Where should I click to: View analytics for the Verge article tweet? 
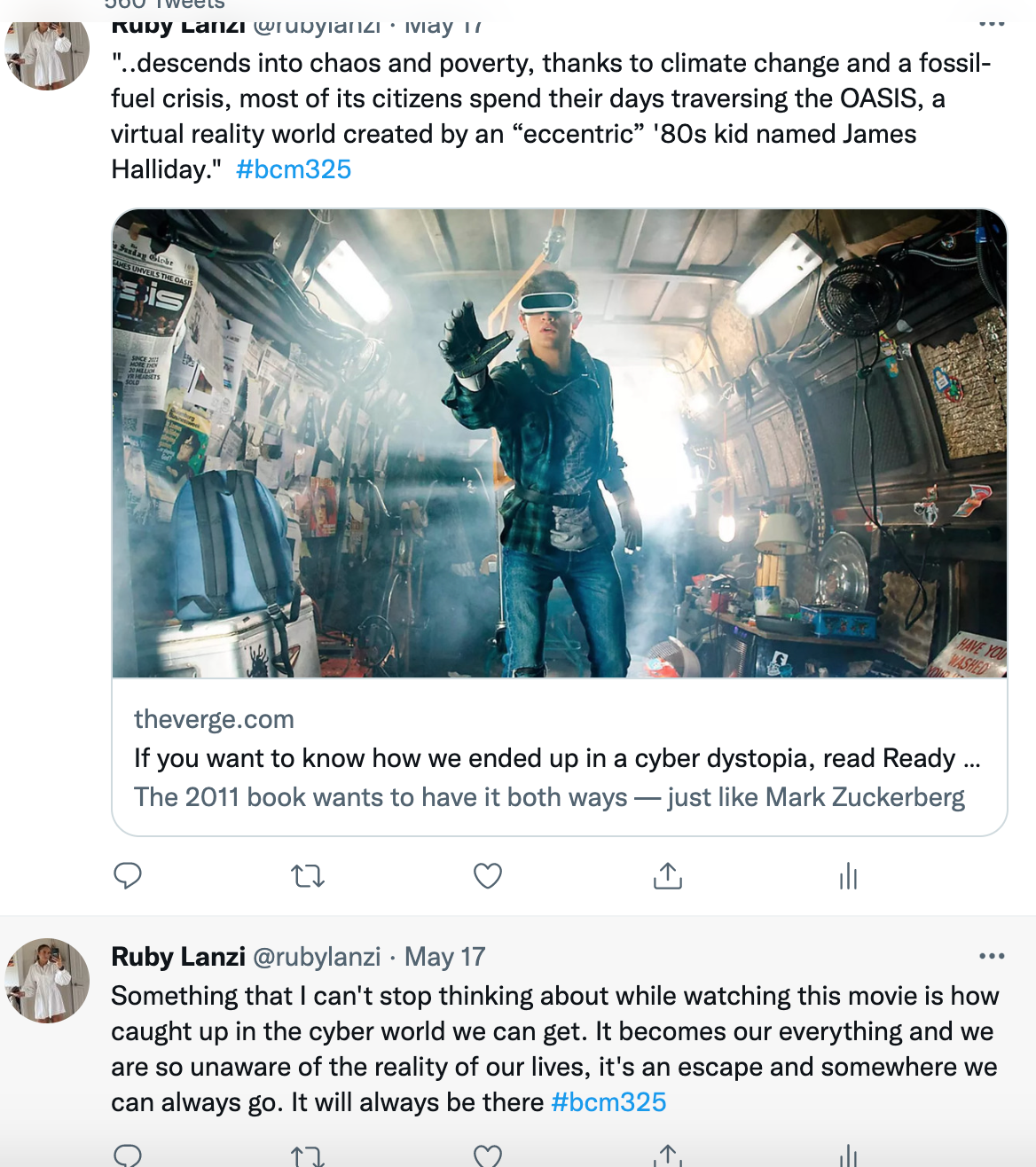848,876
